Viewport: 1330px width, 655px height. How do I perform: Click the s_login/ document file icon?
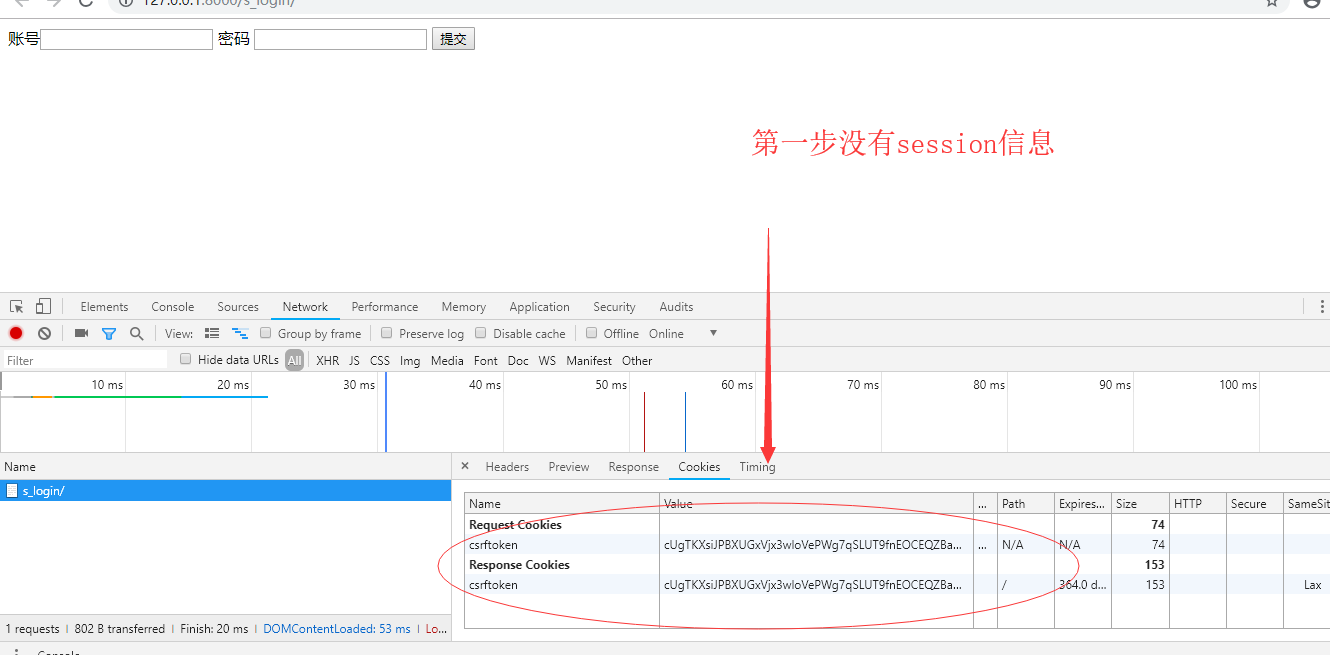pyautogui.click(x=12, y=491)
